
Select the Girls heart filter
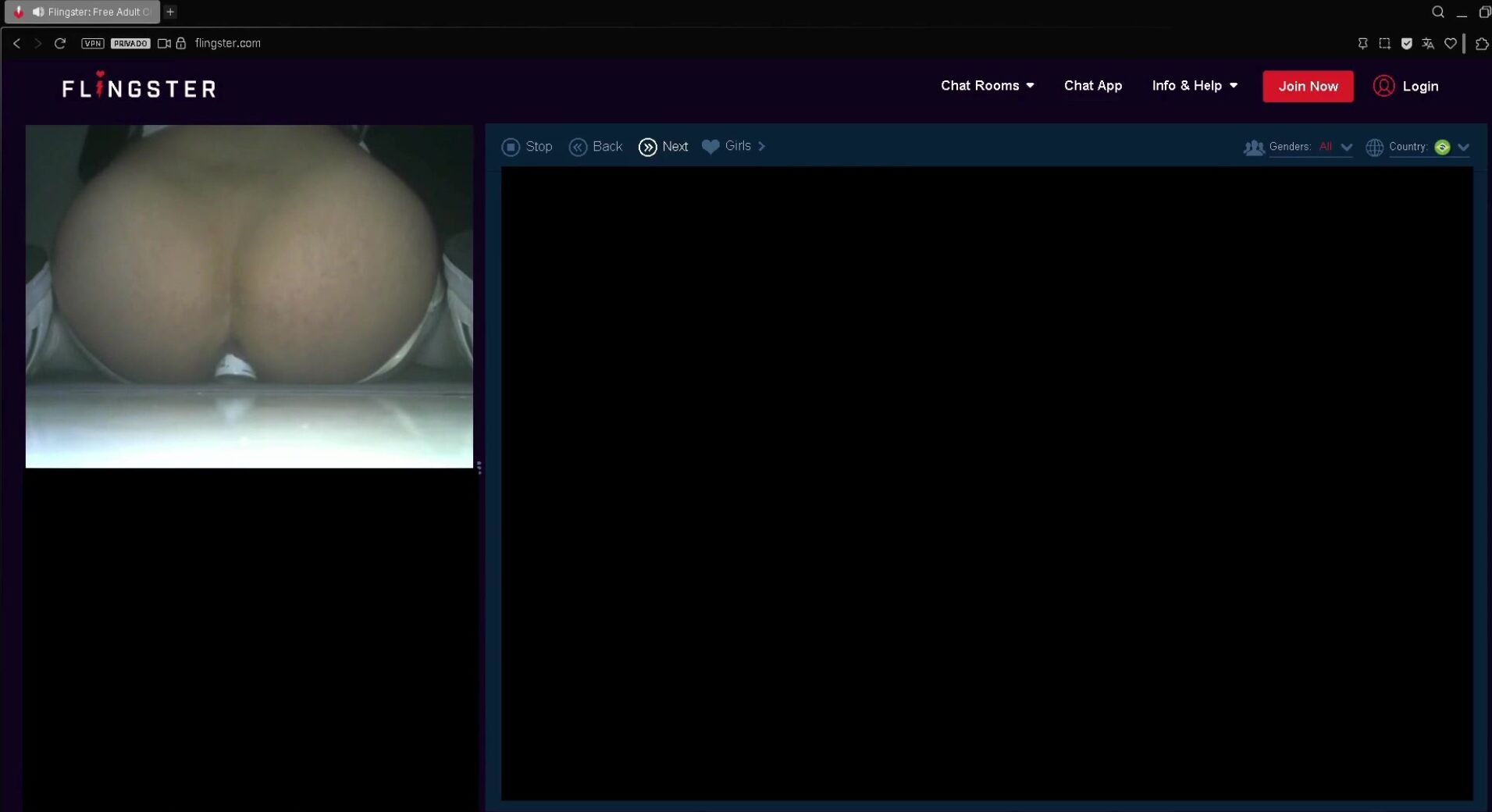tap(733, 146)
